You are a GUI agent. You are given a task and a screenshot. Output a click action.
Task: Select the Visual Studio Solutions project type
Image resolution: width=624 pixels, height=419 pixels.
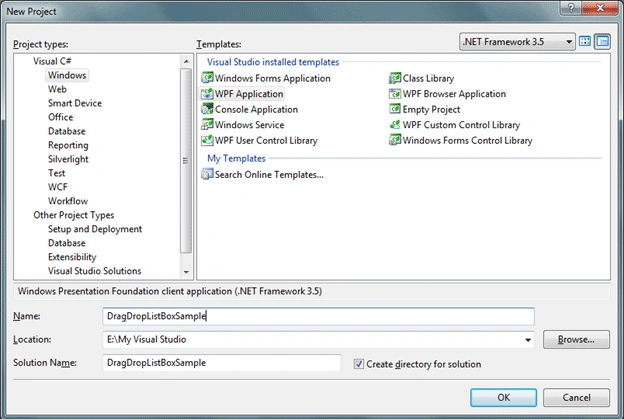[94, 271]
